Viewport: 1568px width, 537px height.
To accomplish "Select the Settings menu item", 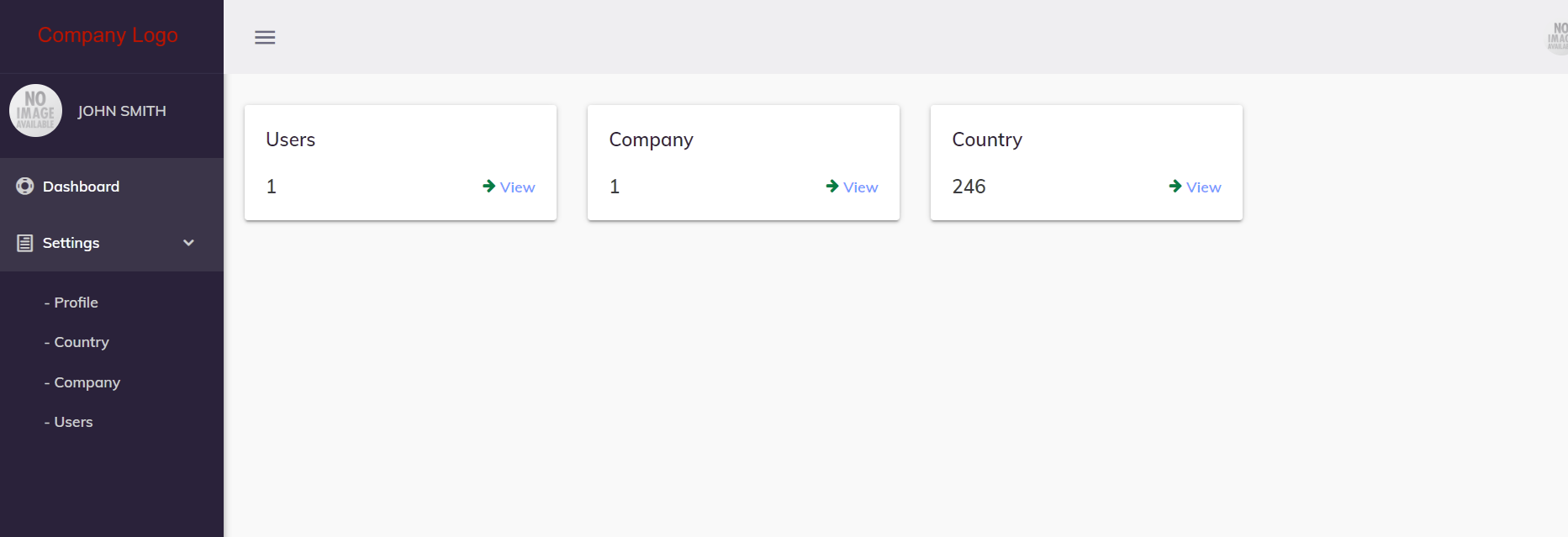I will pyautogui.click(x=71, y=243).
